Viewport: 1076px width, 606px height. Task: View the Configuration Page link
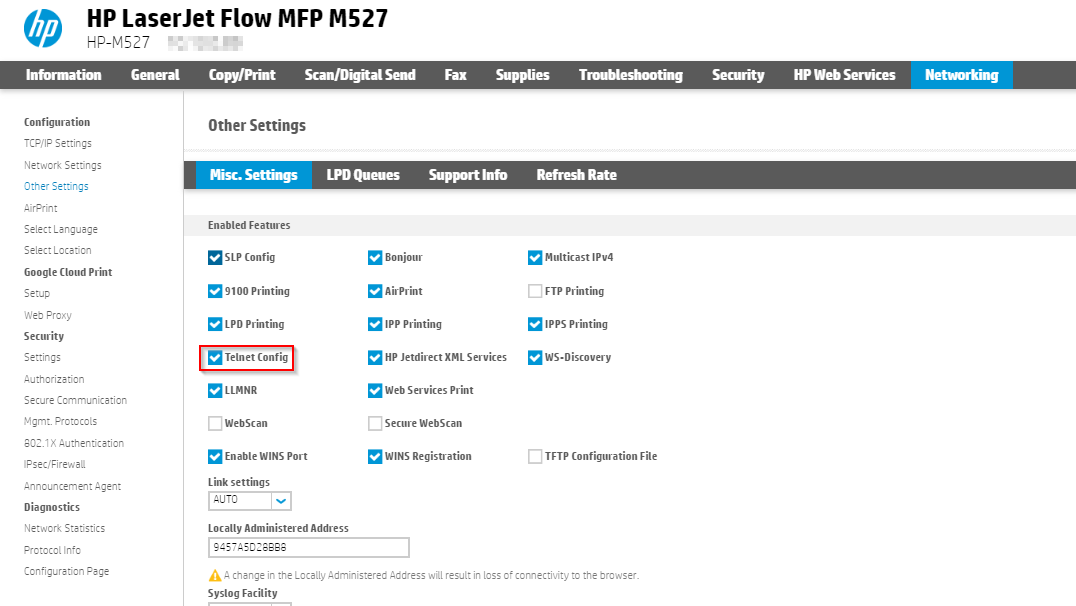click(67, 571)
